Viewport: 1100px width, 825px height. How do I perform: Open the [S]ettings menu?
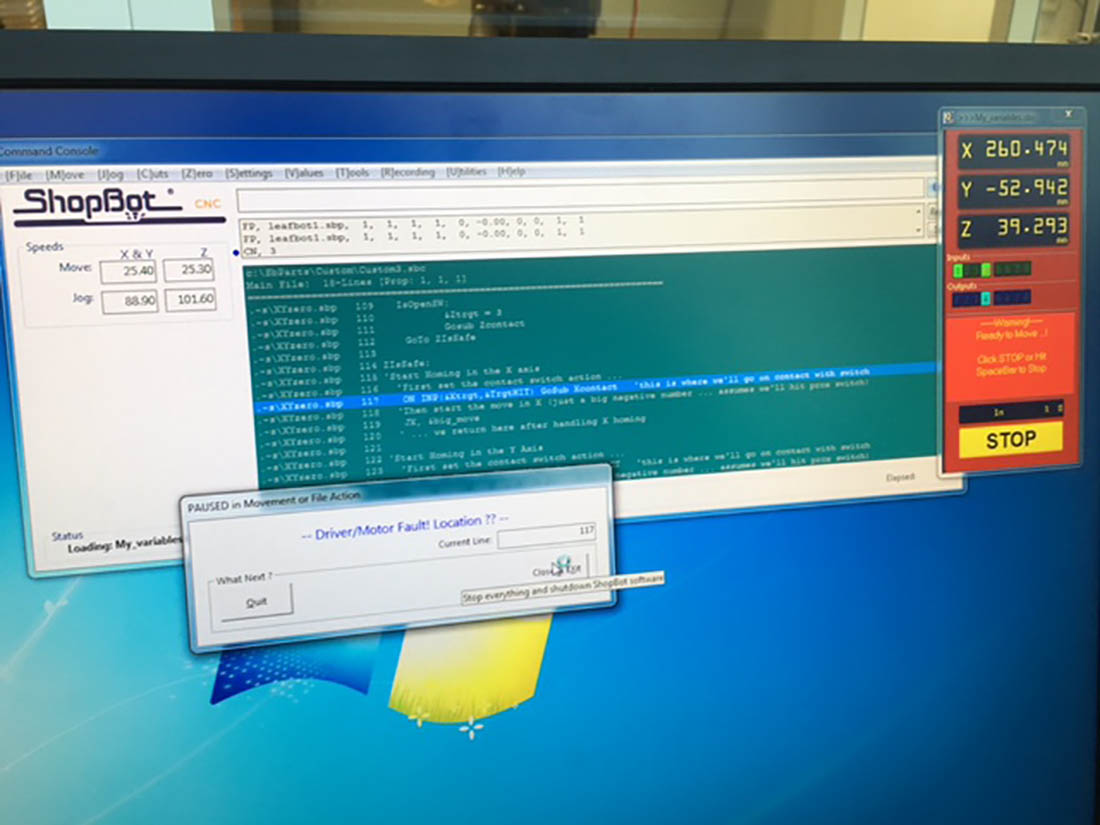pyautogui.click(x=248, y=173)
